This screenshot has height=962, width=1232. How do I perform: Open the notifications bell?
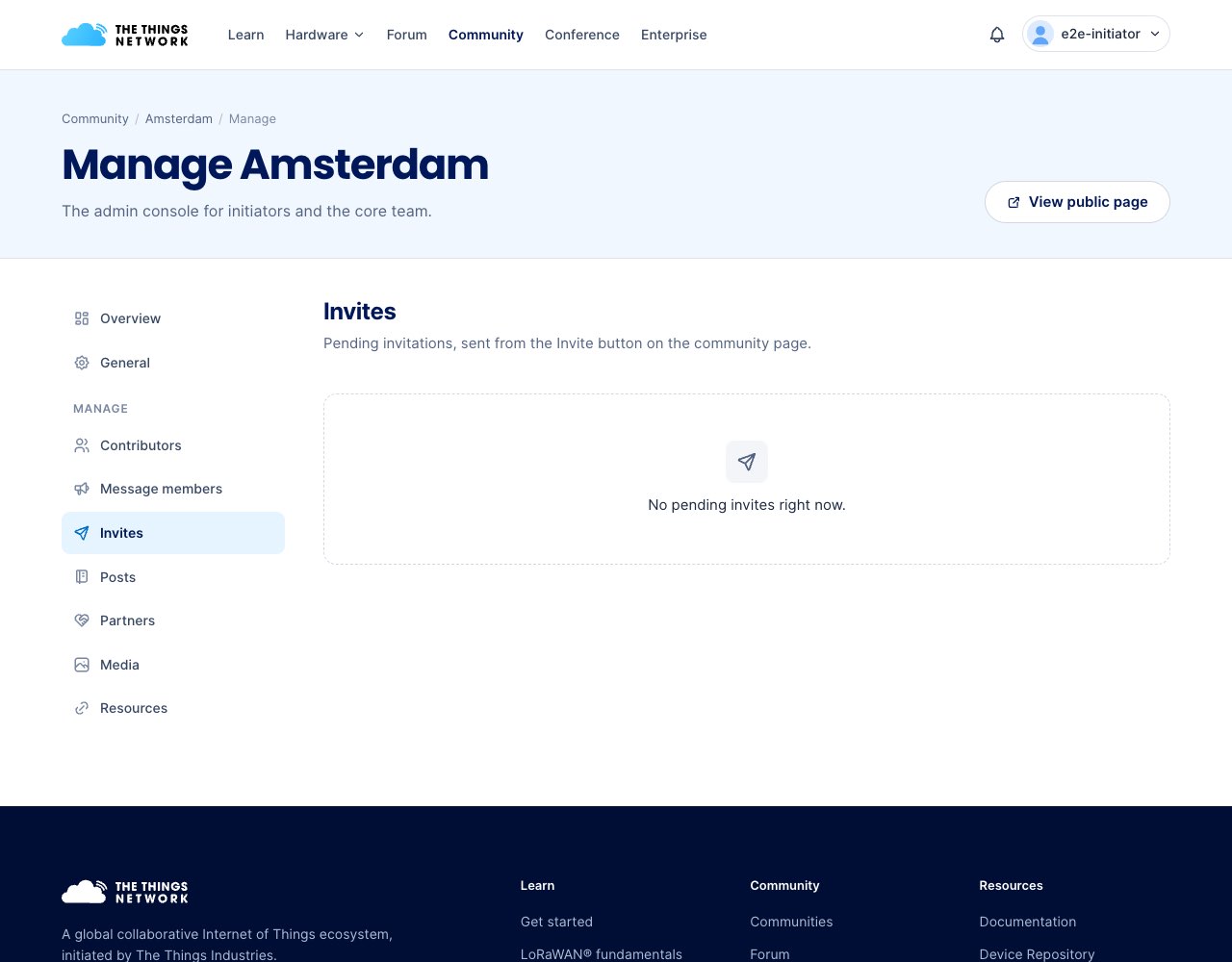click(997, 35)
